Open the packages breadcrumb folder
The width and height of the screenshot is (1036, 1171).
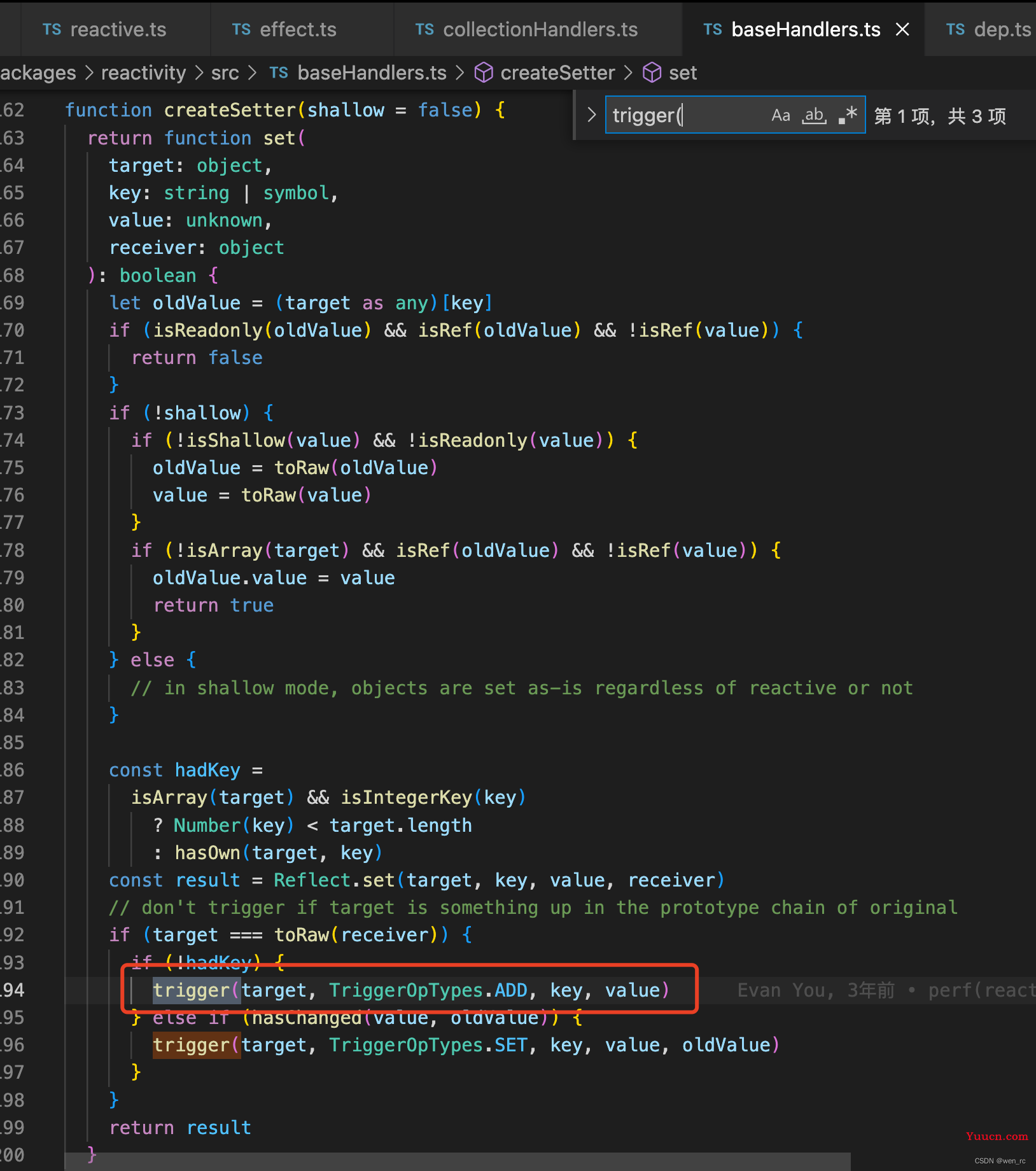[38, 73]
